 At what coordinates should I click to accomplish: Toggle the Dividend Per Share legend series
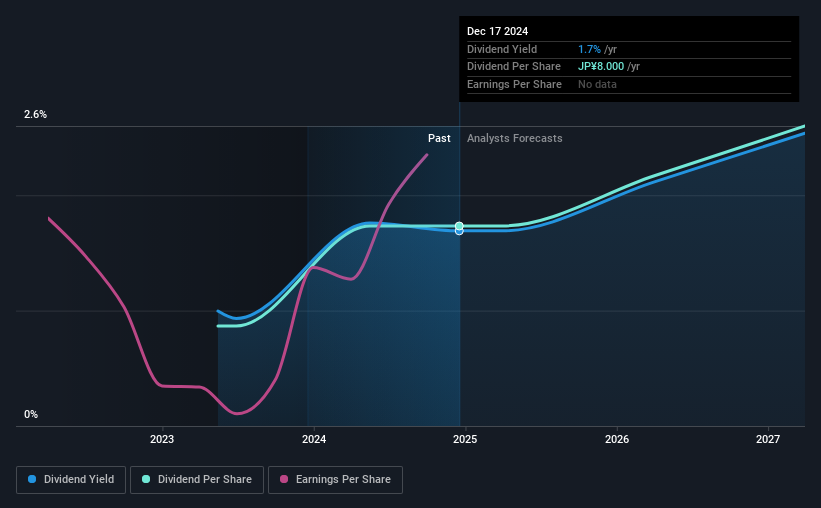[197, 480]
